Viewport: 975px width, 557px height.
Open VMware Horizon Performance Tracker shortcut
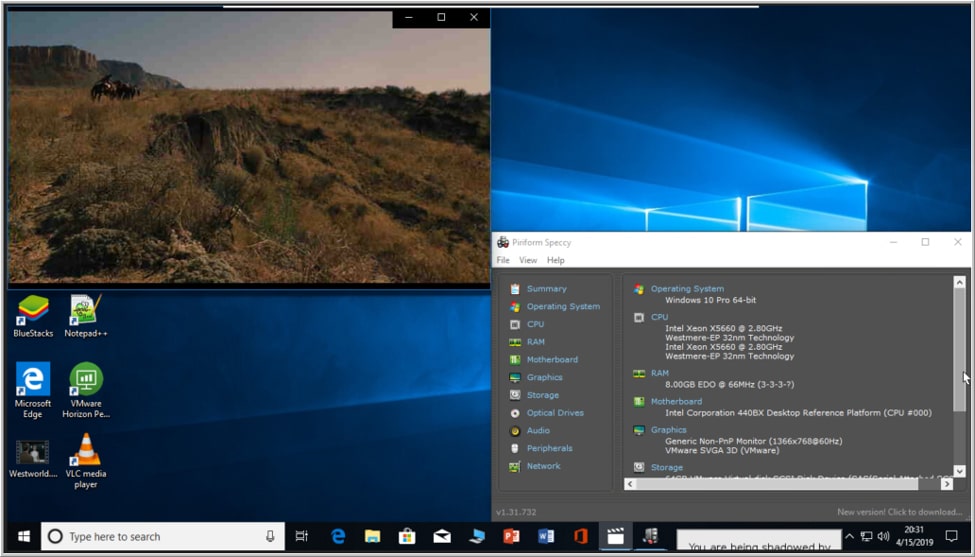tap(86, 390)
